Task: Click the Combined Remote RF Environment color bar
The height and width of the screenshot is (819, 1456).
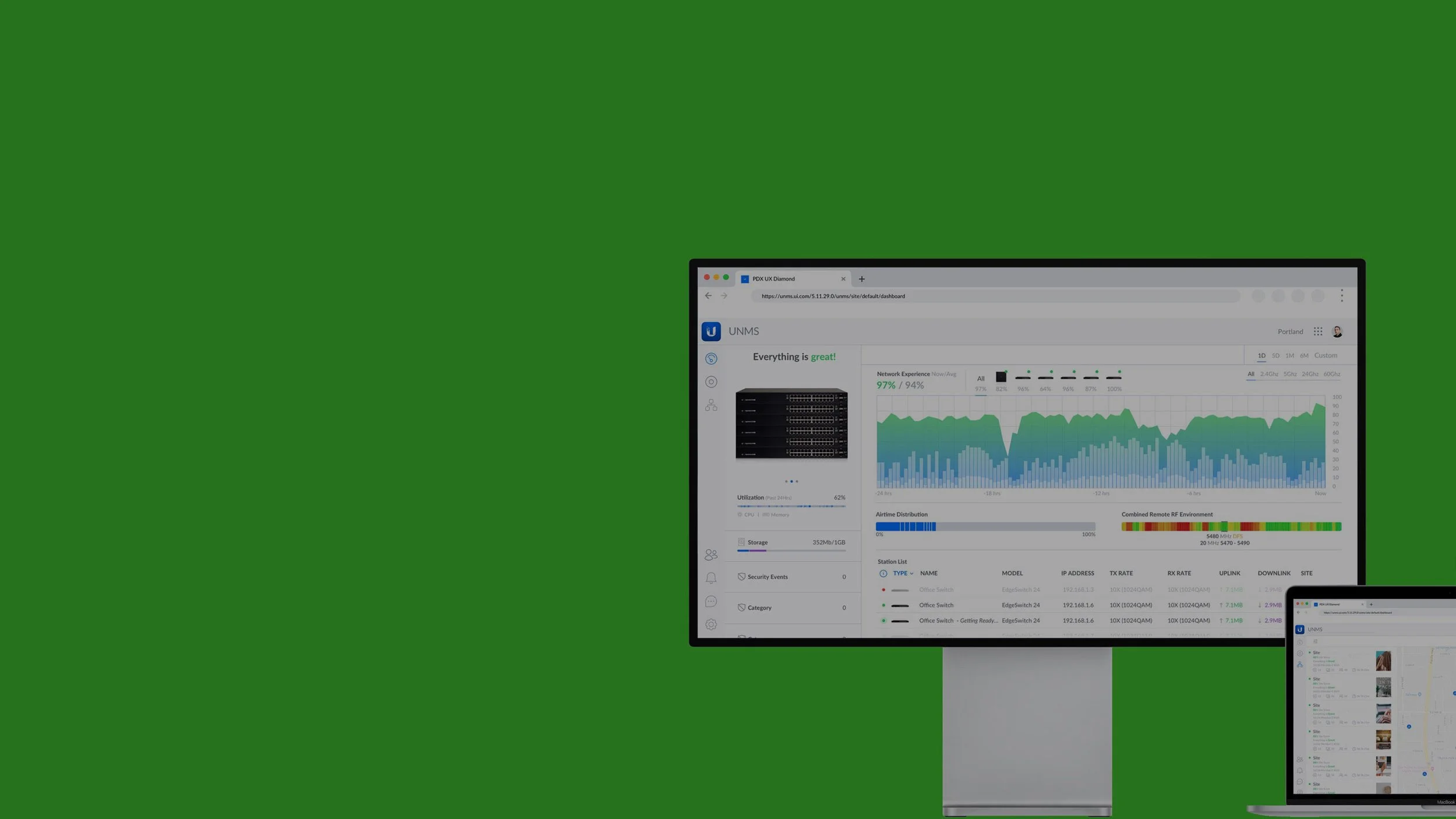Action: pyautogui.click(x=1231, y=527)
